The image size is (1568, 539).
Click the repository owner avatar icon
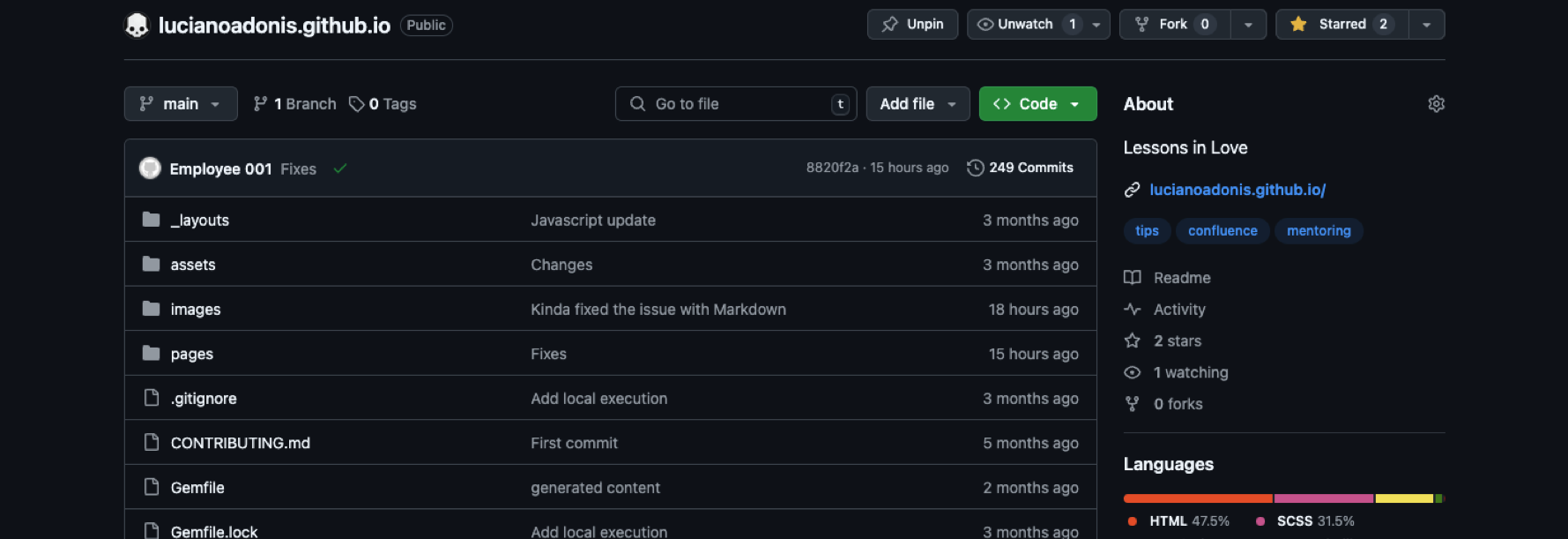coord(137,26)
